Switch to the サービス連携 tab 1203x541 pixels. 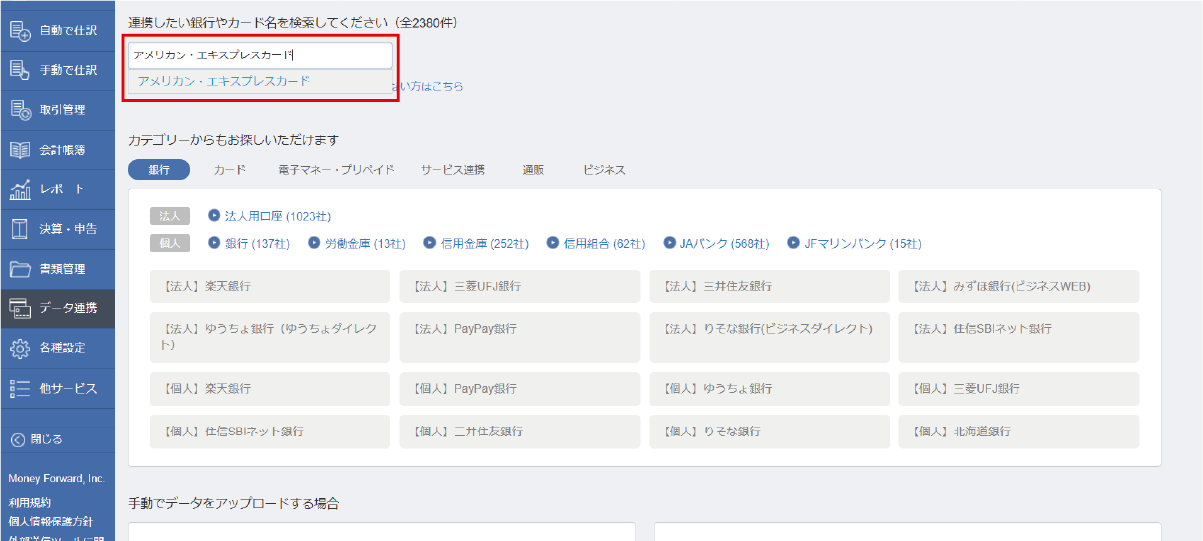[x=453, y=170]
